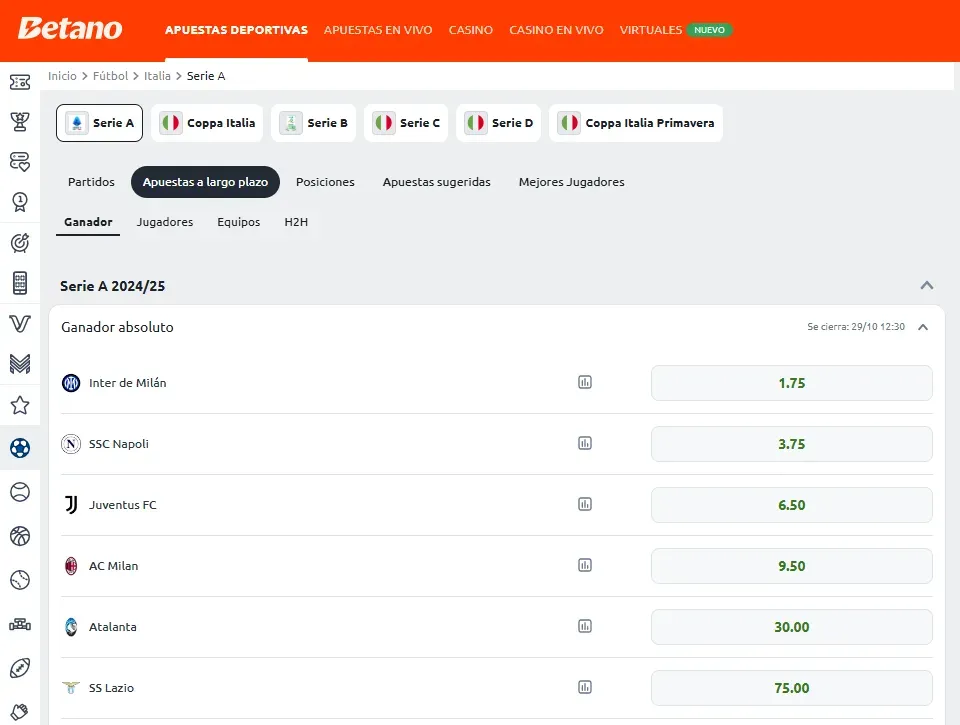Choose the Coppa Italia Primavera chip

(636, 123)
